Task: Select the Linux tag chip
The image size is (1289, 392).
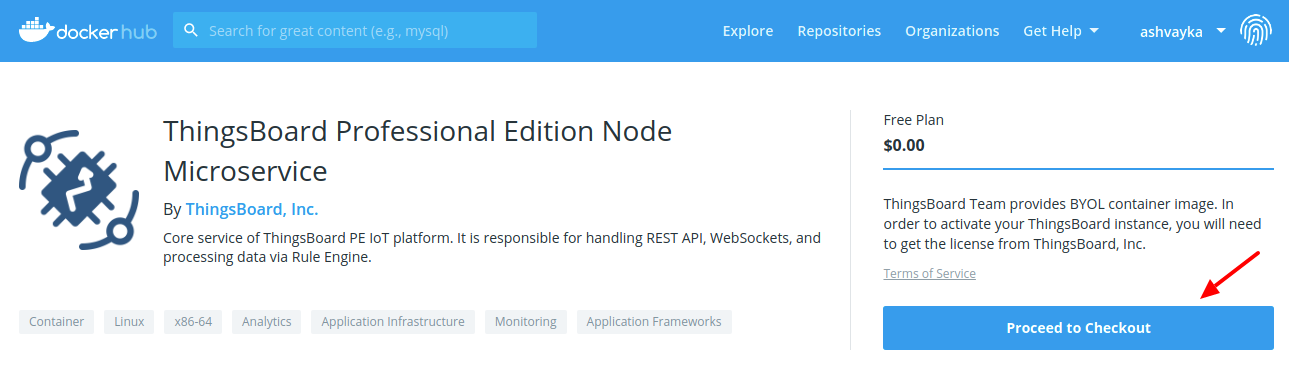Action: [x=129, y=322]
